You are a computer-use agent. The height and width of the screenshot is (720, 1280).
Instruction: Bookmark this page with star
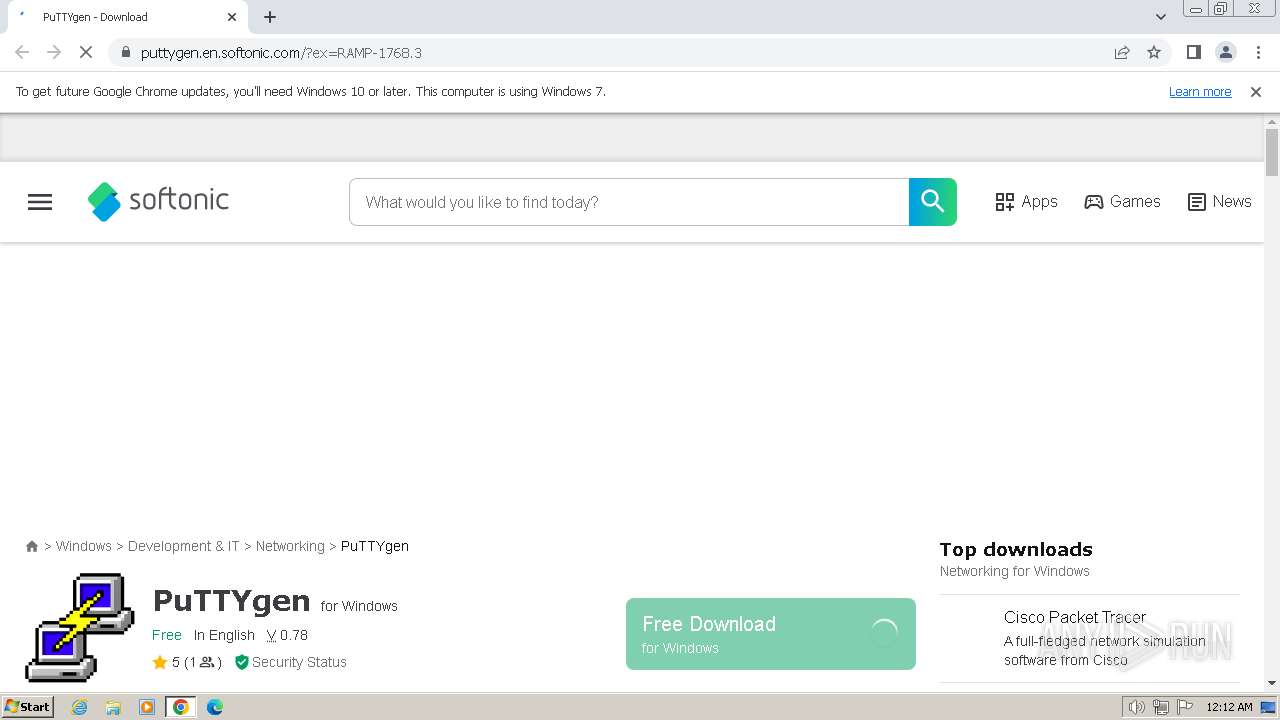(x=1154, y=52)
